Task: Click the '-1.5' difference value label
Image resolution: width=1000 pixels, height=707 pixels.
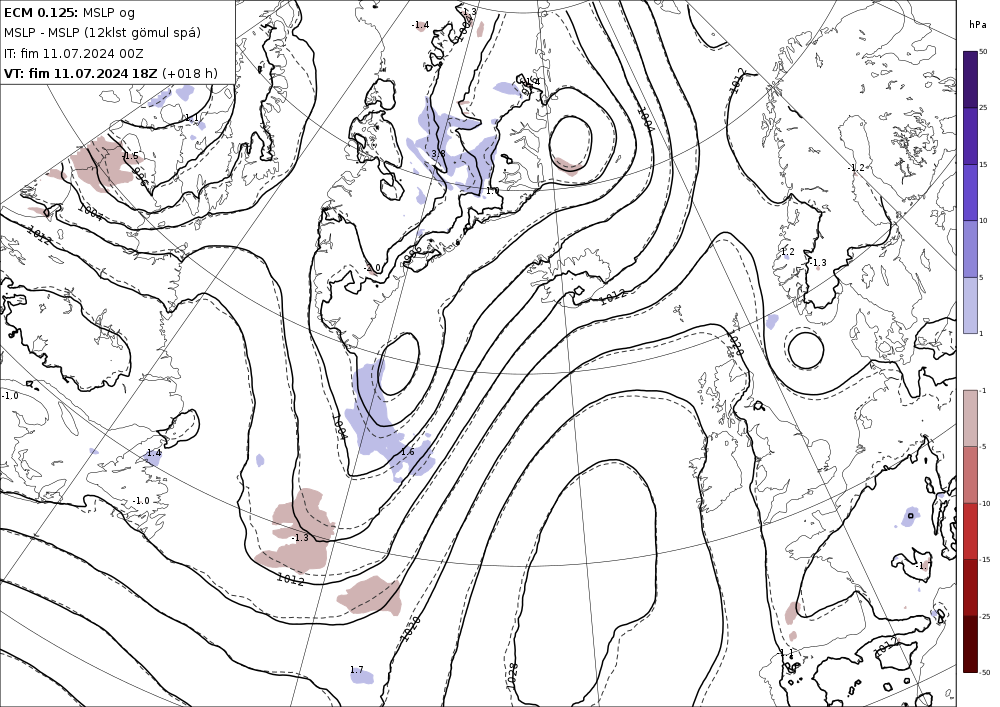Action: [129, 156]
